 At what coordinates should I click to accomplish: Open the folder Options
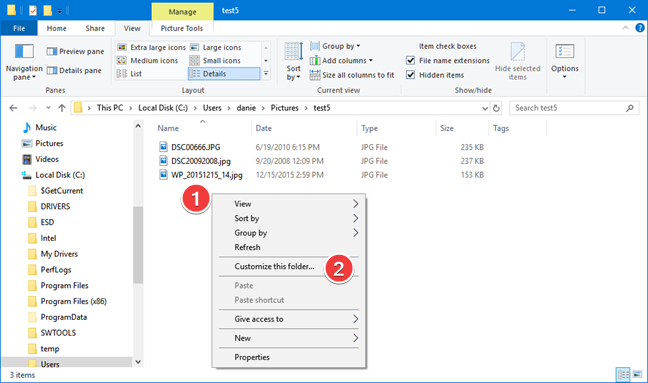coord(565,61)
